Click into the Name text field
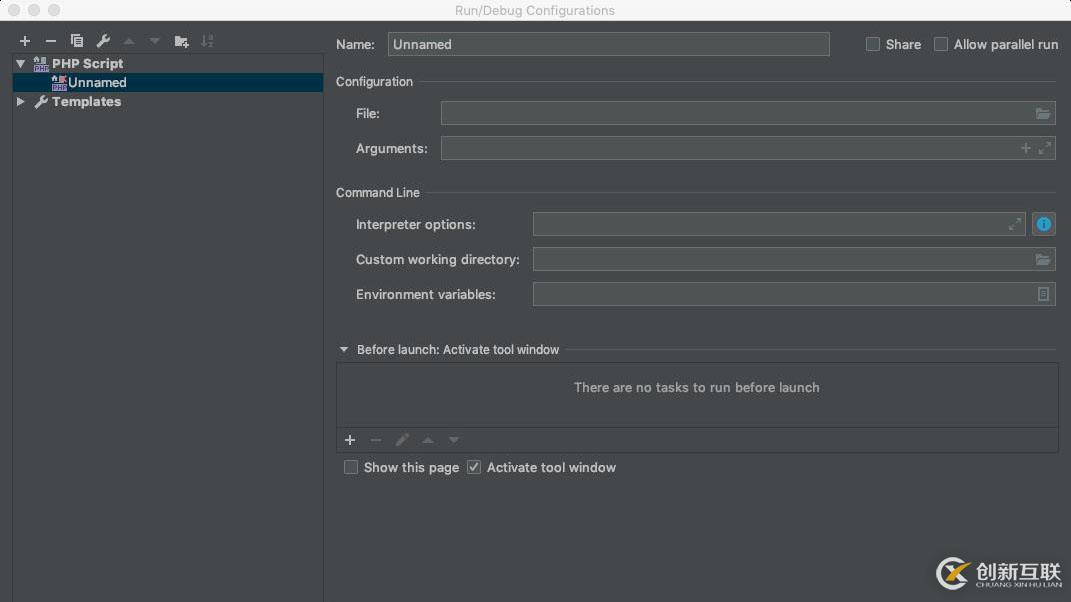Screen dimensions: 1071x602 (608, 44)
